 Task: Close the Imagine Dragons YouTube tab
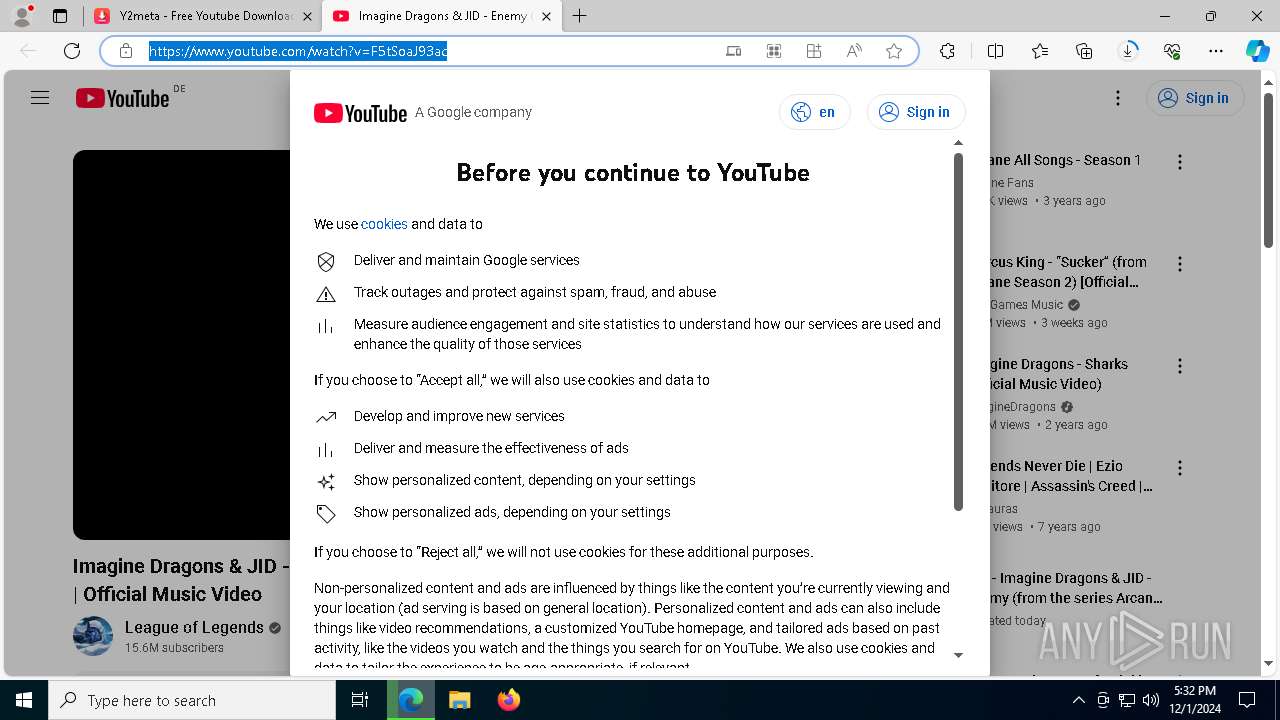545,16
